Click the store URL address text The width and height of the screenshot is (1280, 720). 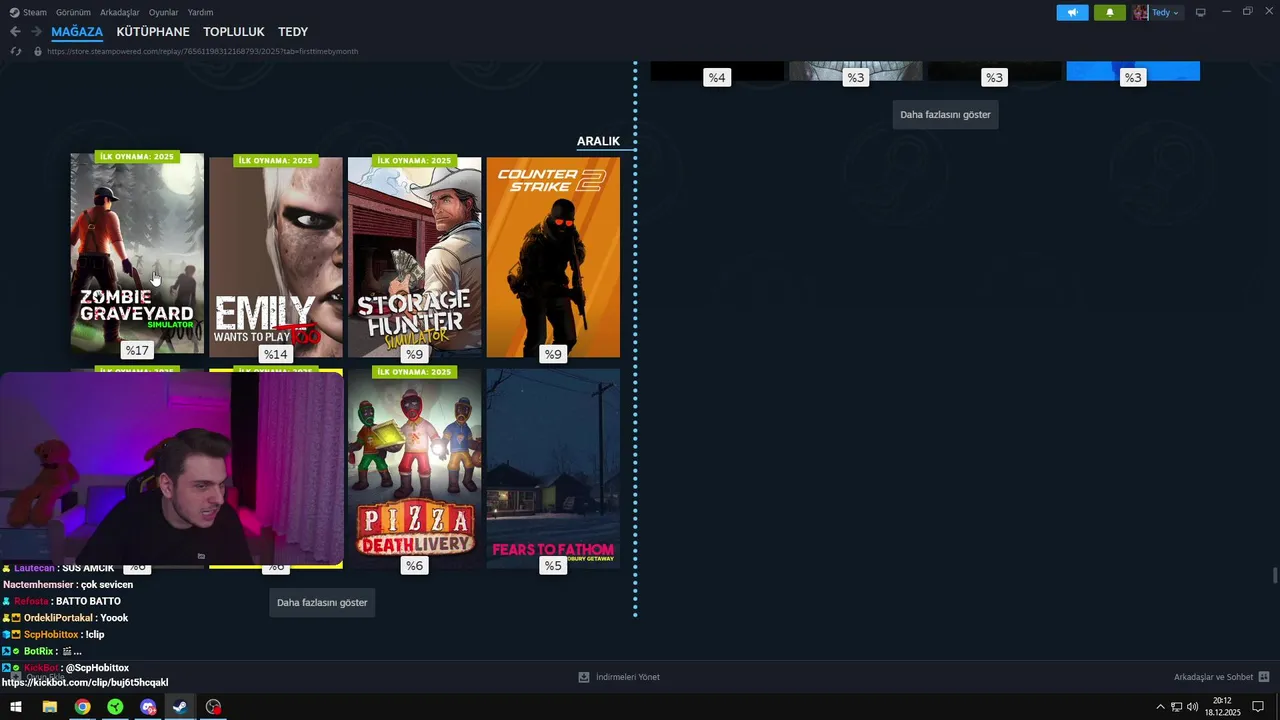202,51
